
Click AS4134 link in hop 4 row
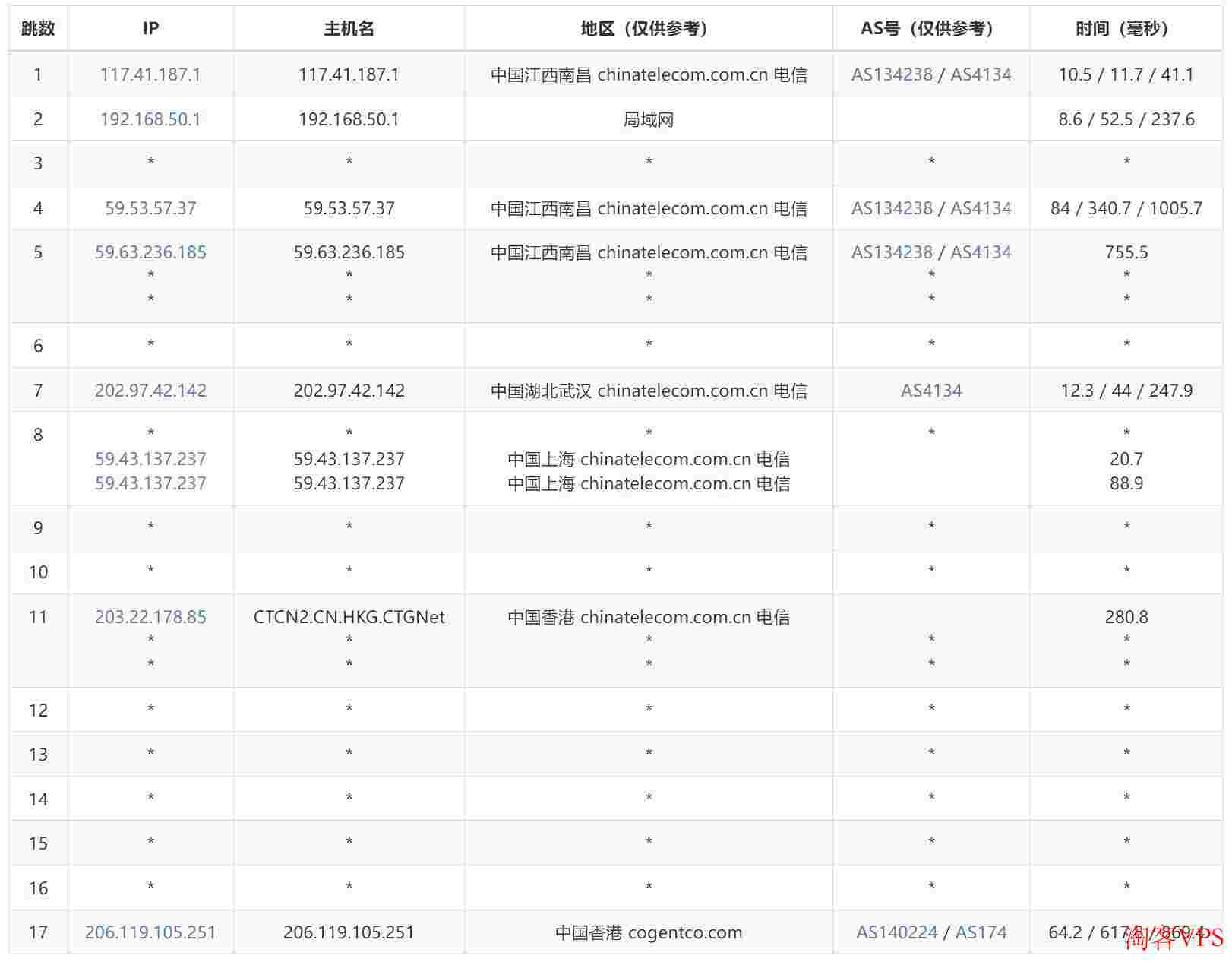point(981,208)
